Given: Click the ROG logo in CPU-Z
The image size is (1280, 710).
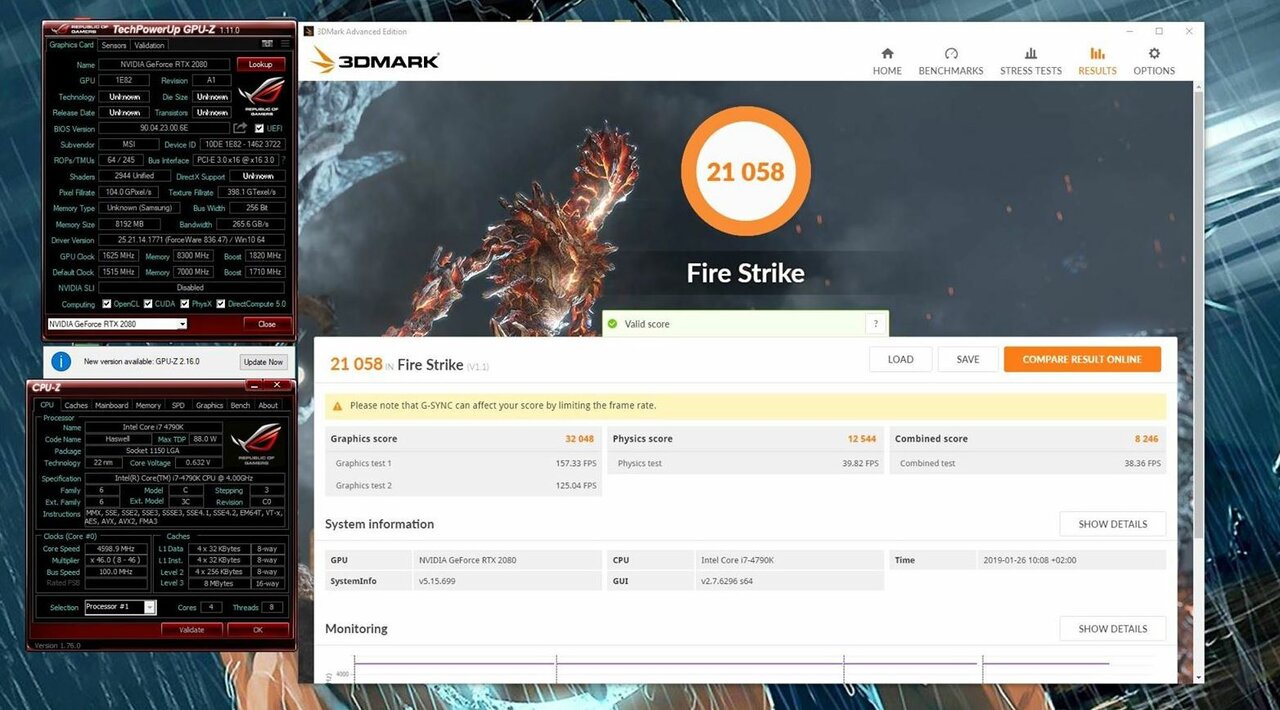Looking at the screenshot, I should [x=255, y=445].
